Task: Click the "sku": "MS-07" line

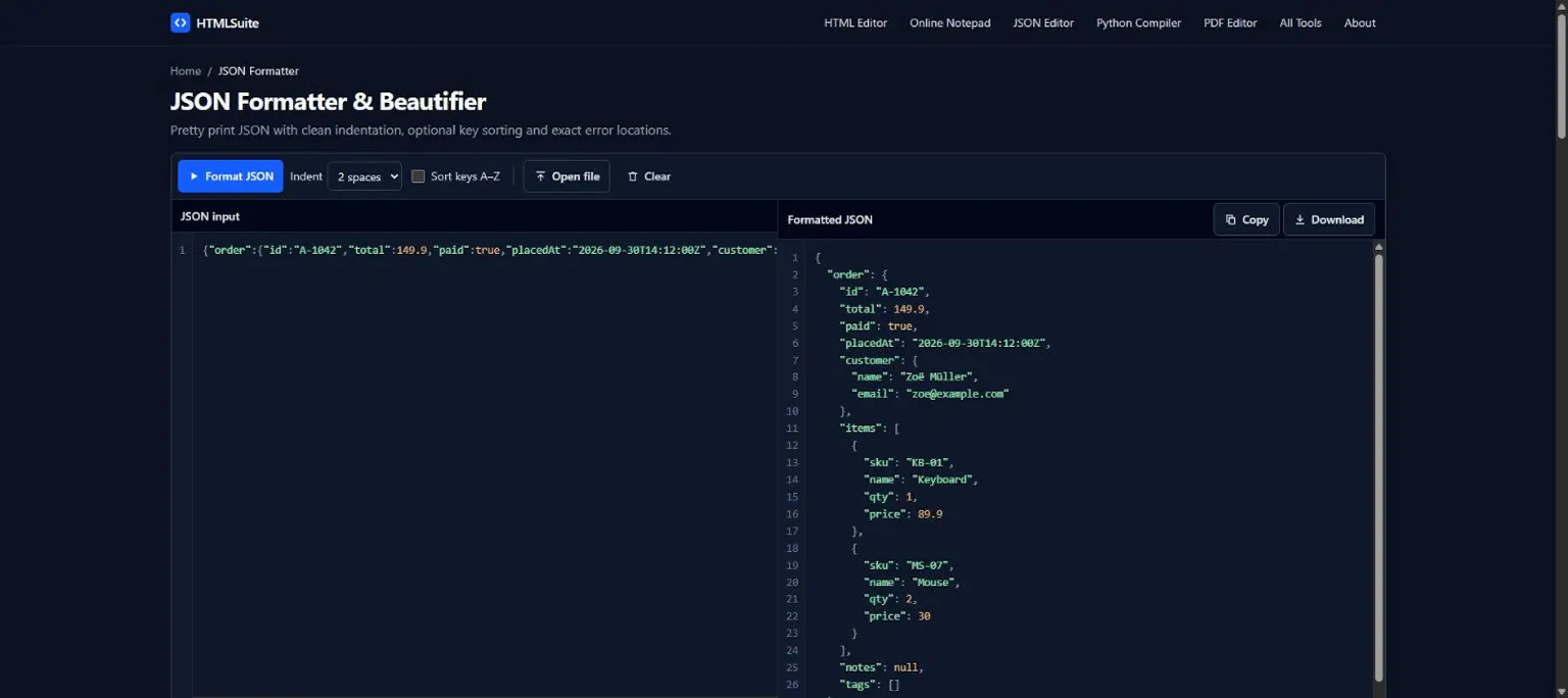Action: pyautogui.click(x=908, y=566)
